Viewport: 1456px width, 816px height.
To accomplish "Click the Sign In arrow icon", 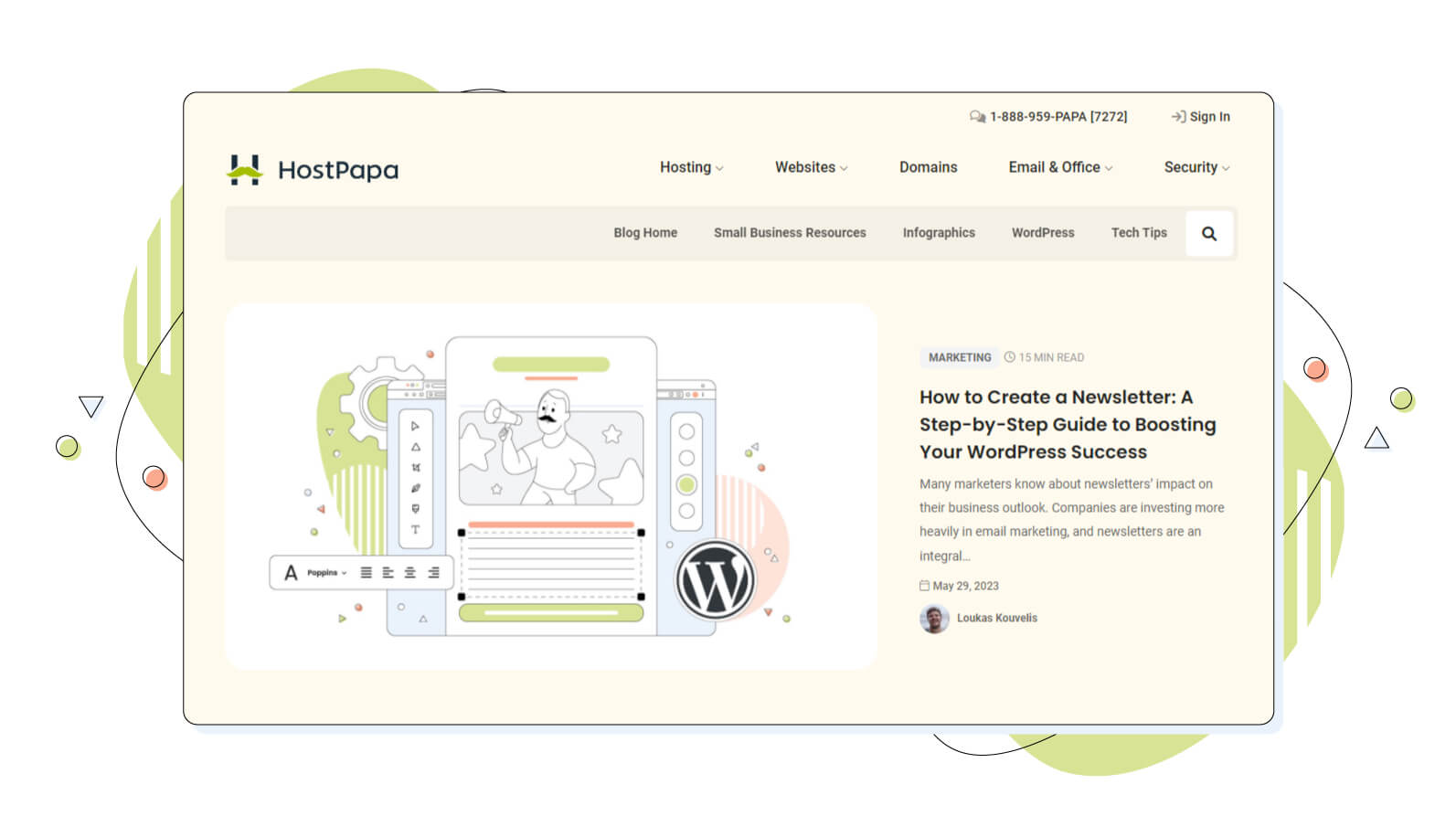I will coord(1178,117).
